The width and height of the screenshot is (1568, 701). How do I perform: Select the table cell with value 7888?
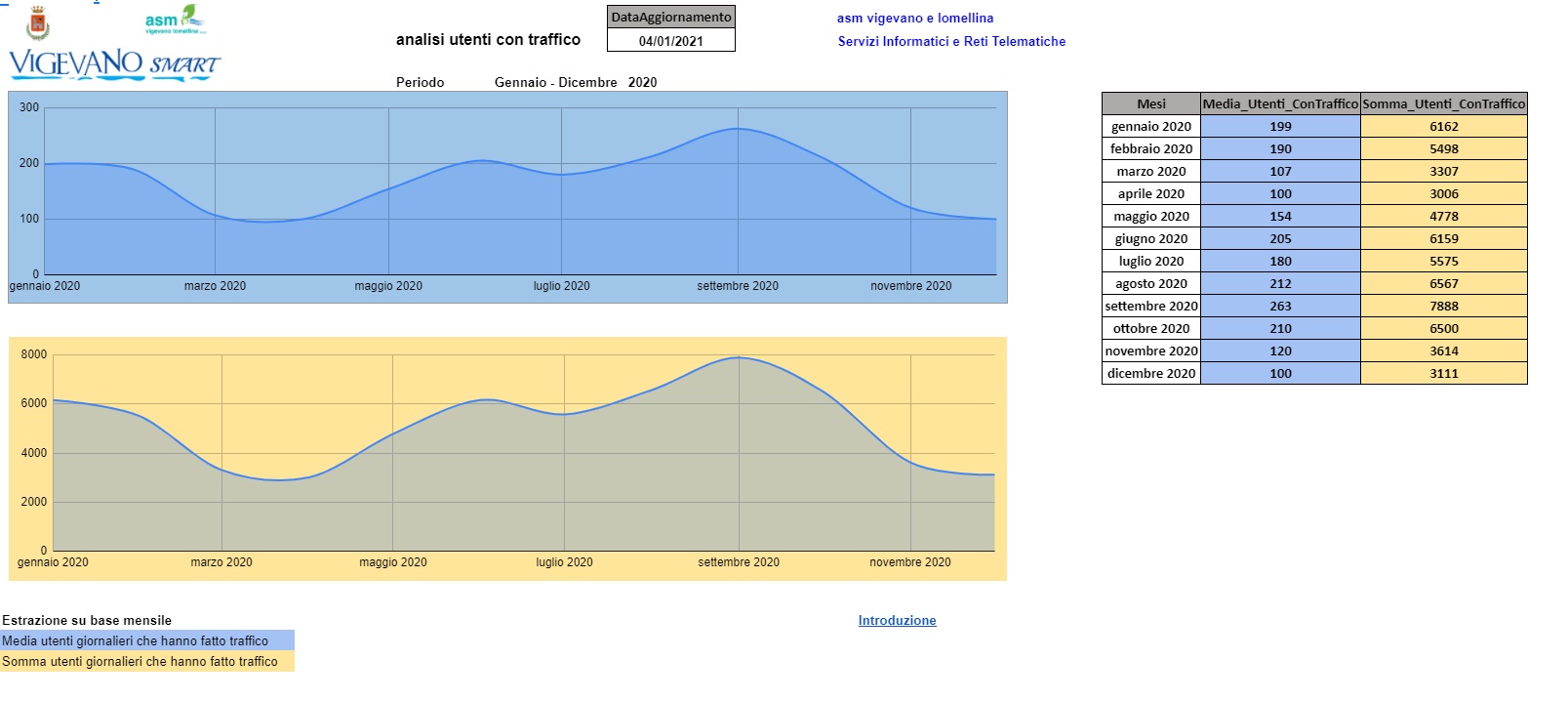pos(1443,306)
